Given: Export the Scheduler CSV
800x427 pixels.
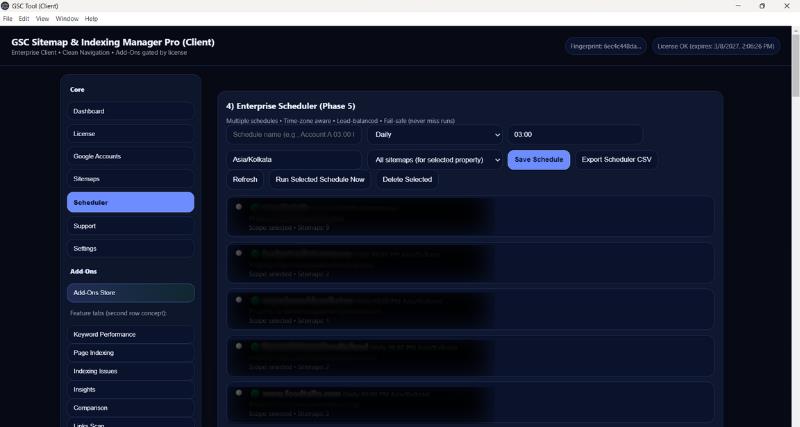Looking at the screenshot, I should point(616,159).
